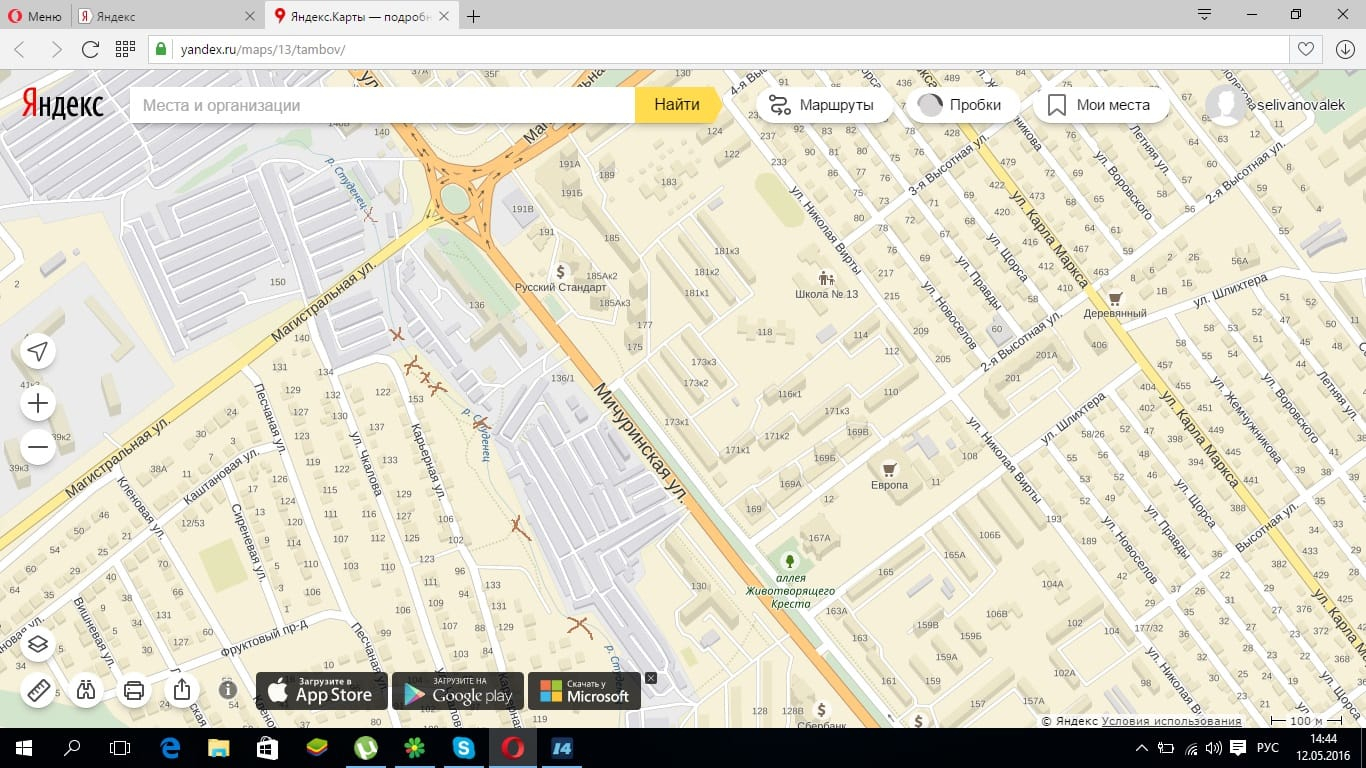1366x768 pixels.
Task: Select the Яндекс.Карты tab
Action: click(362, 16)
